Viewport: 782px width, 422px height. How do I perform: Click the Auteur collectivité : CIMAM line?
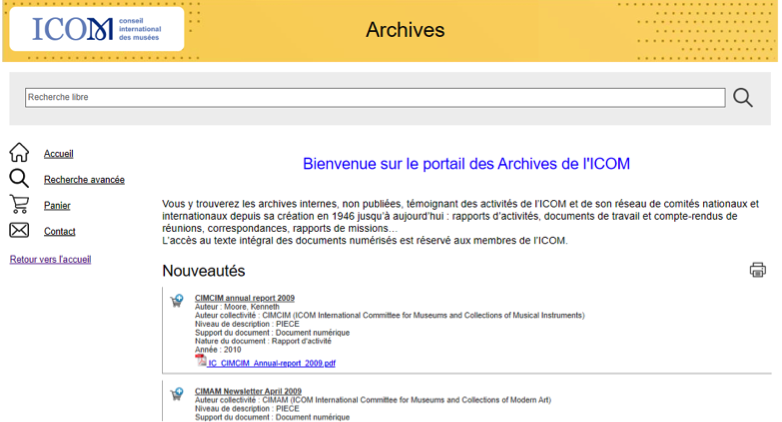(373, 400)
